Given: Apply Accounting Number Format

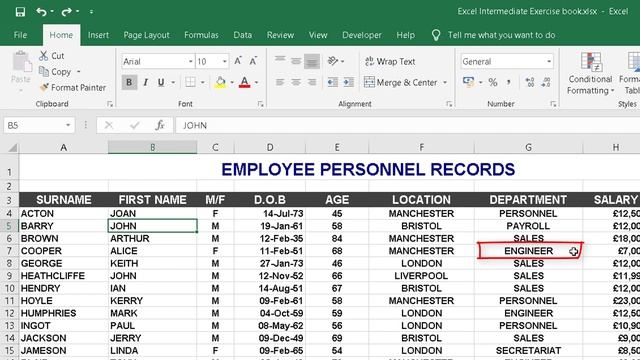Looking at the screenshot, I should tap(469, 82).
